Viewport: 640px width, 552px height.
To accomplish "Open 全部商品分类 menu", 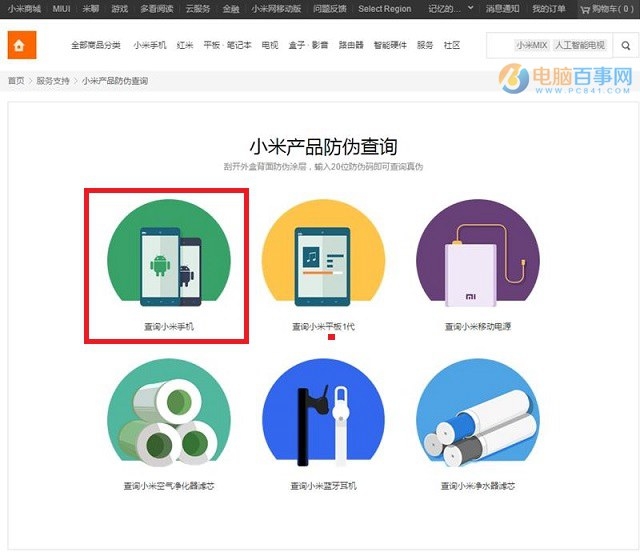I will 96,45.
